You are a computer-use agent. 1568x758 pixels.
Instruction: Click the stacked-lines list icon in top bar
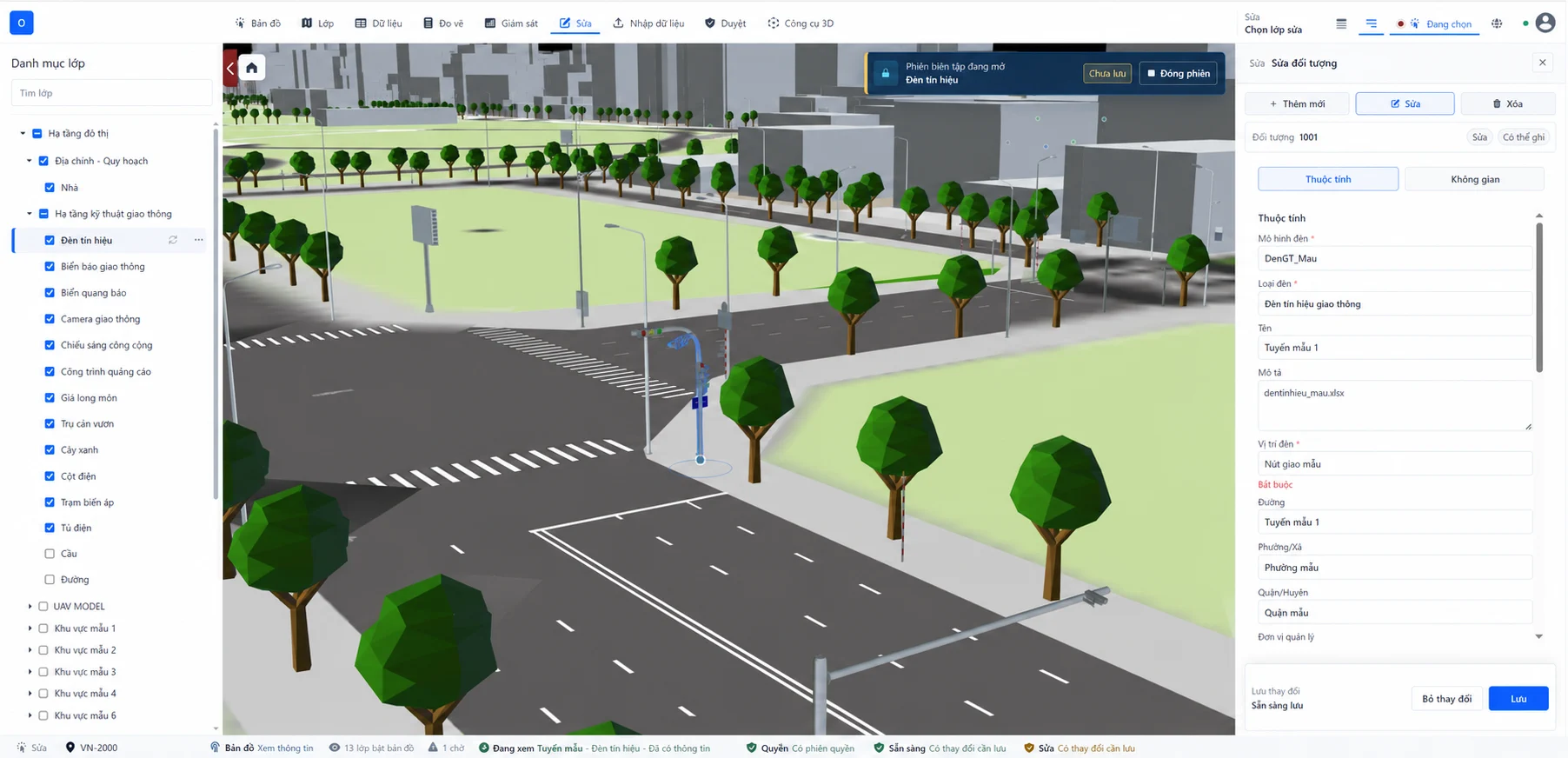click(x=1341, y=23)
